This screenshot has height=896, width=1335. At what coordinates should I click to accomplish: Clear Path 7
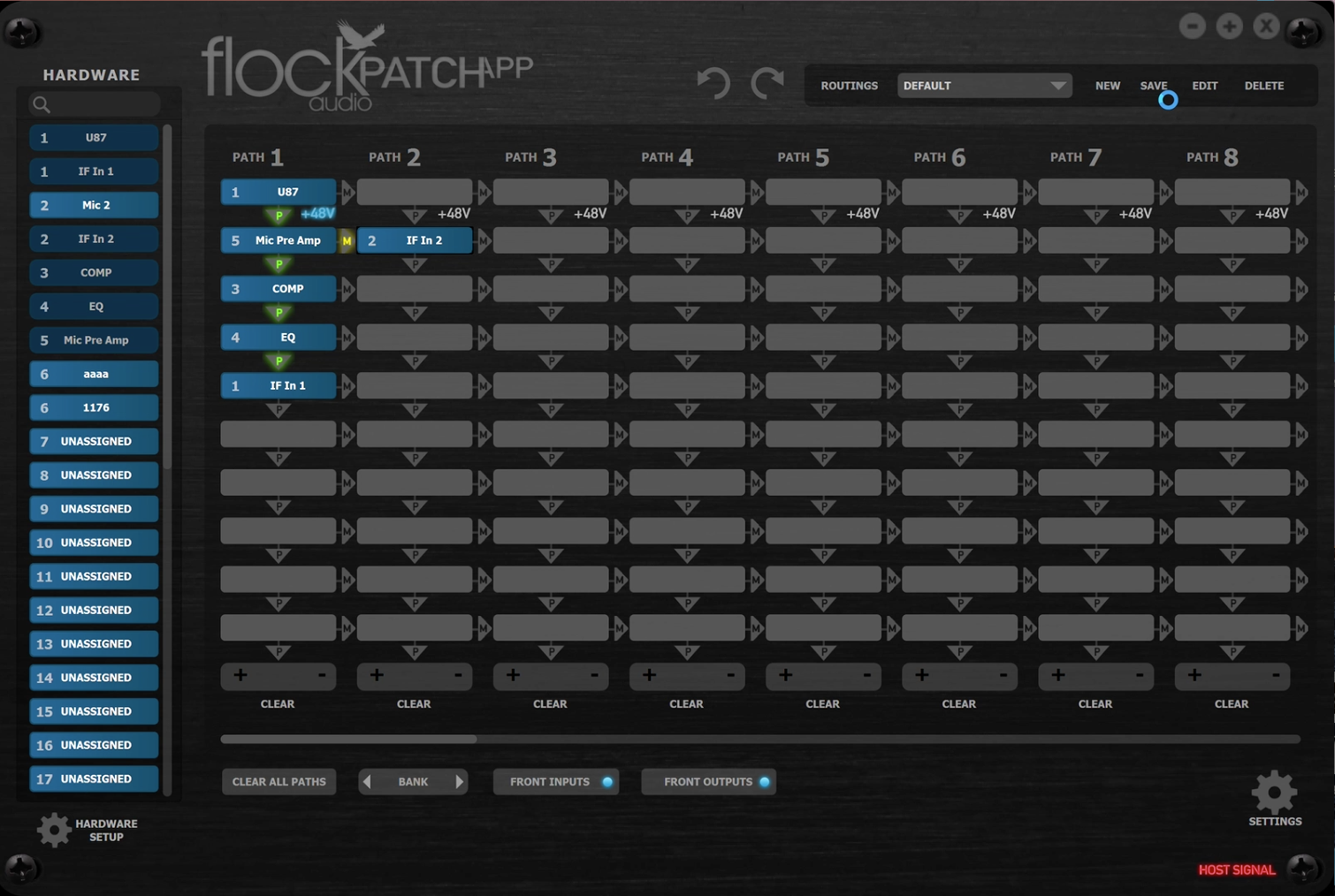click(1095, 703)
